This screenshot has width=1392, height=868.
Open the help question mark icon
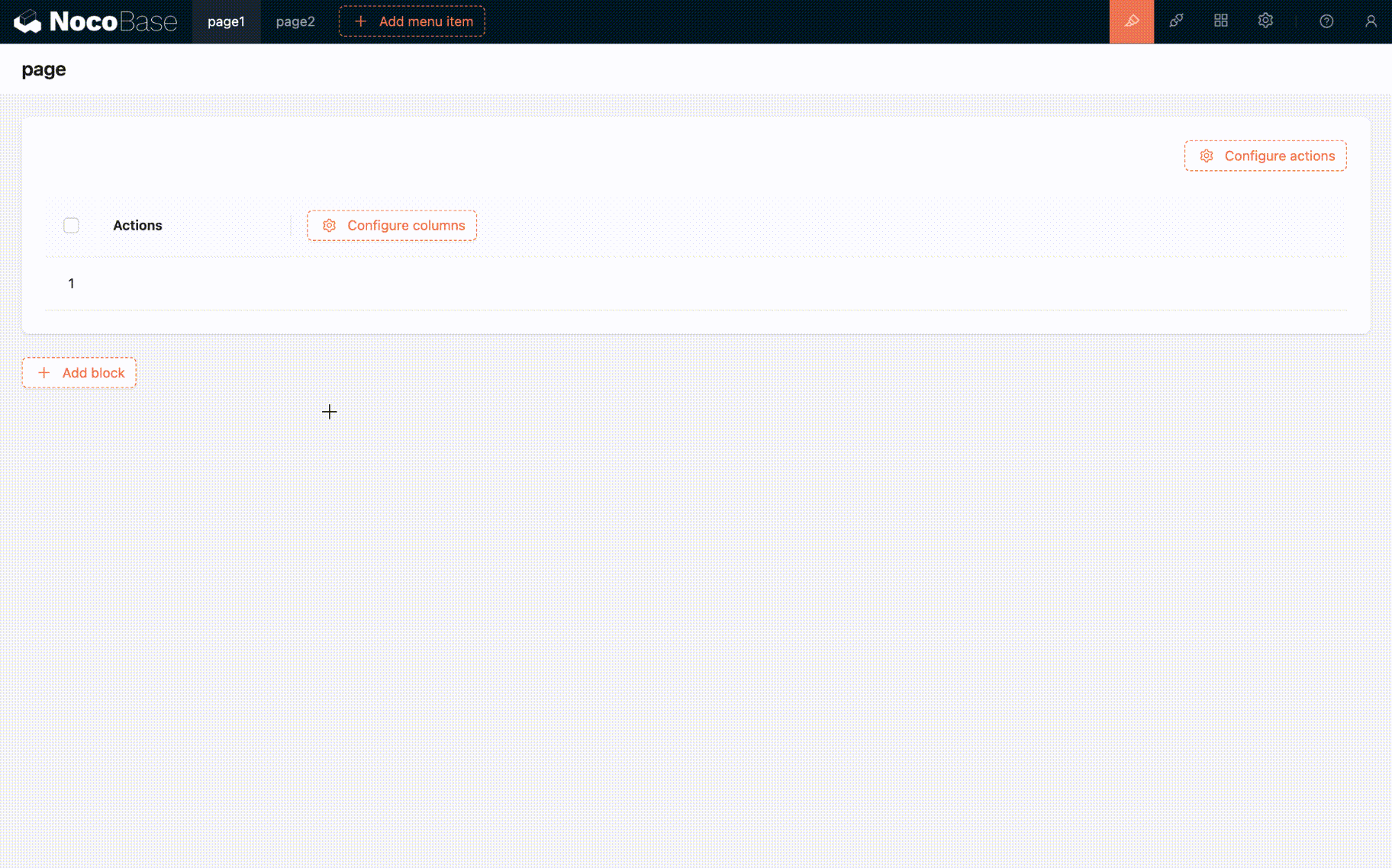(x=1326, y=21)
